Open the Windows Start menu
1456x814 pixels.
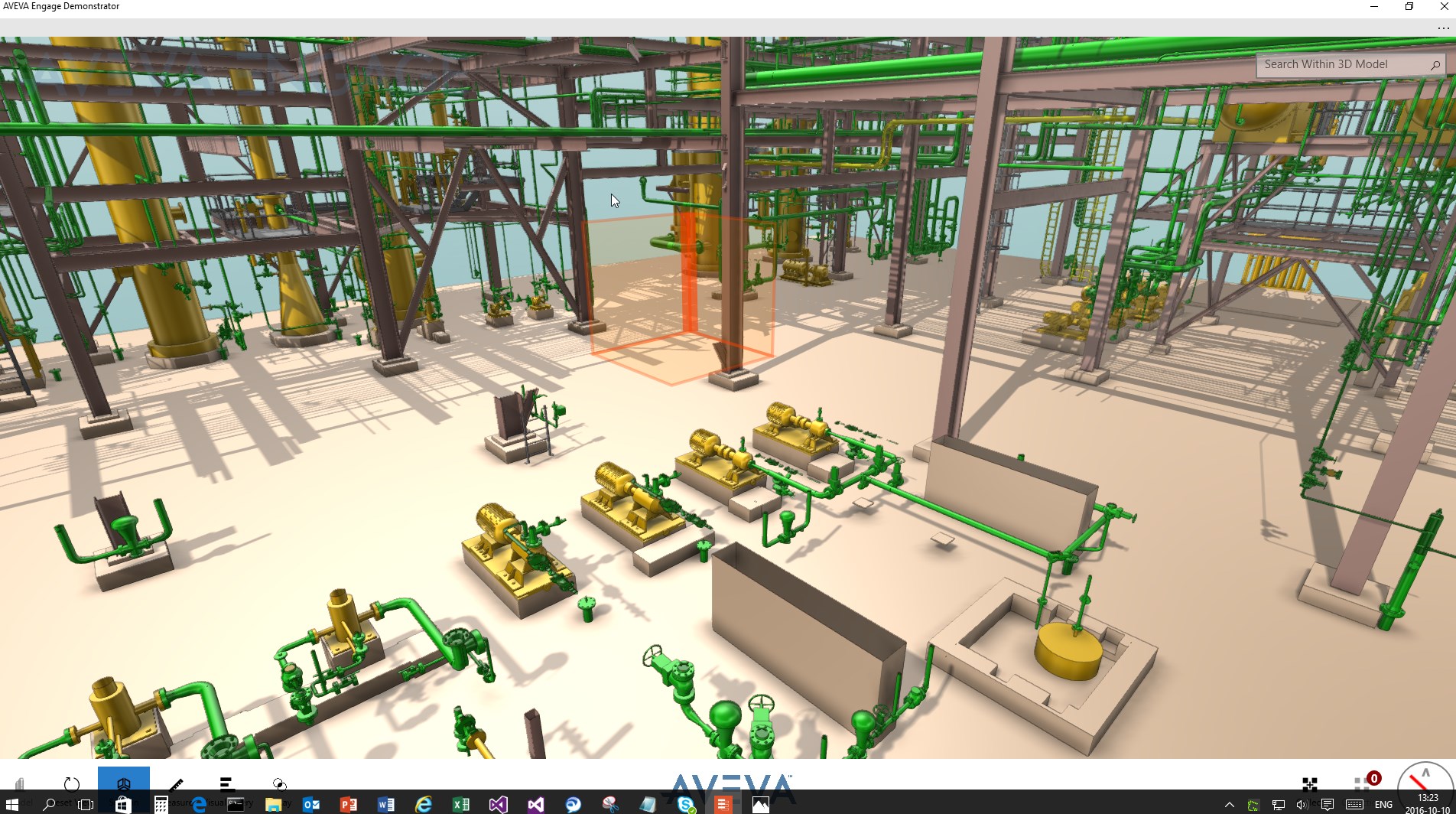[11, 804]
